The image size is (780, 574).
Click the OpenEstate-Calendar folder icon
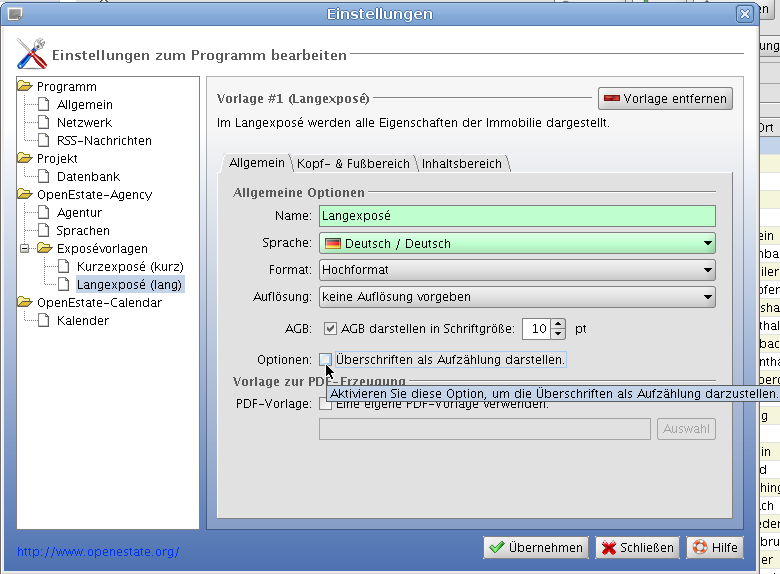coord(25,303)
